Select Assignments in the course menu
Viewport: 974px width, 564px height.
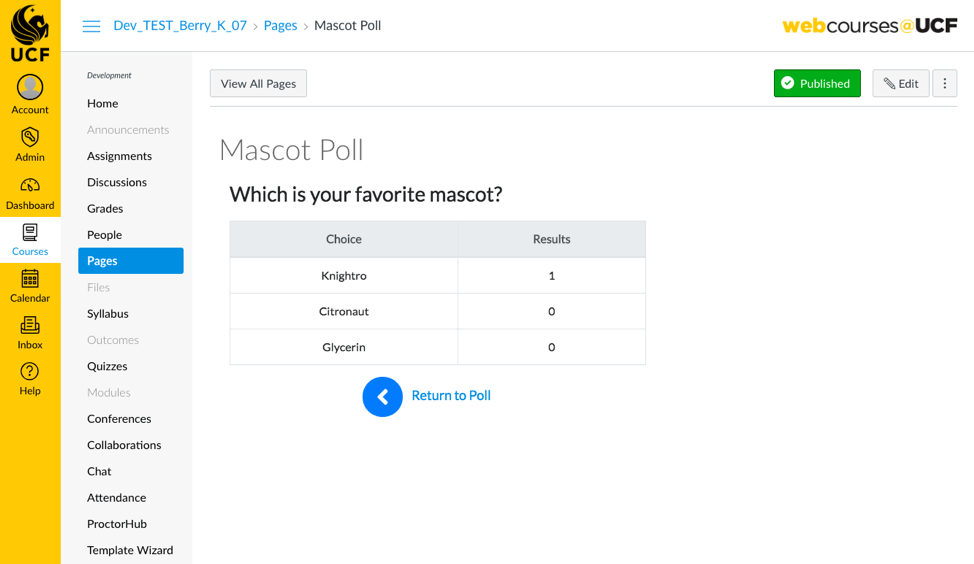tap(119, 156)
